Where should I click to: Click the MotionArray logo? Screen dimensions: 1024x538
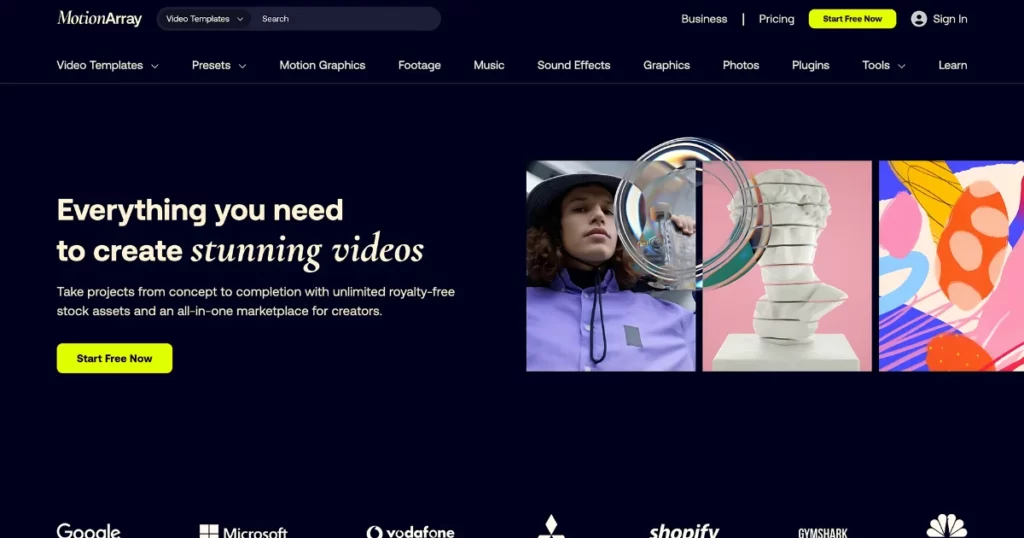coord(99,18)
